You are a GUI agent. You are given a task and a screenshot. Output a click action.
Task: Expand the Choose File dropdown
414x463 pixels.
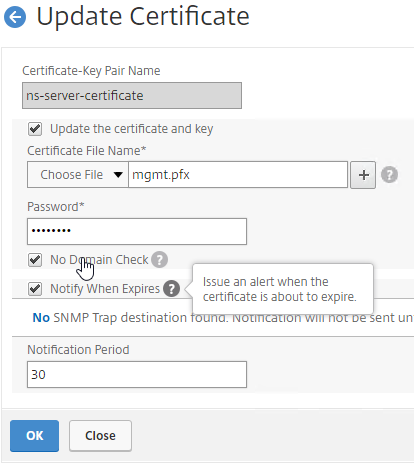[x=78, y=175]
